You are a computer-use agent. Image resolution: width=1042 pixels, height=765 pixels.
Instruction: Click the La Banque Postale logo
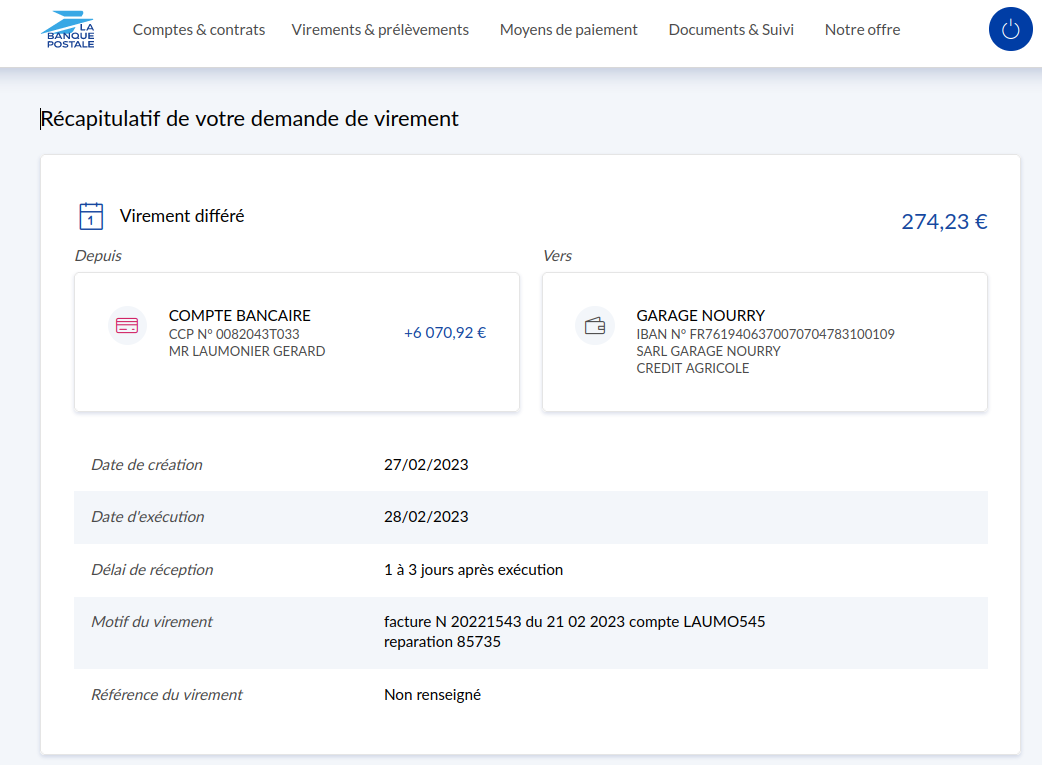coord(68,30)
